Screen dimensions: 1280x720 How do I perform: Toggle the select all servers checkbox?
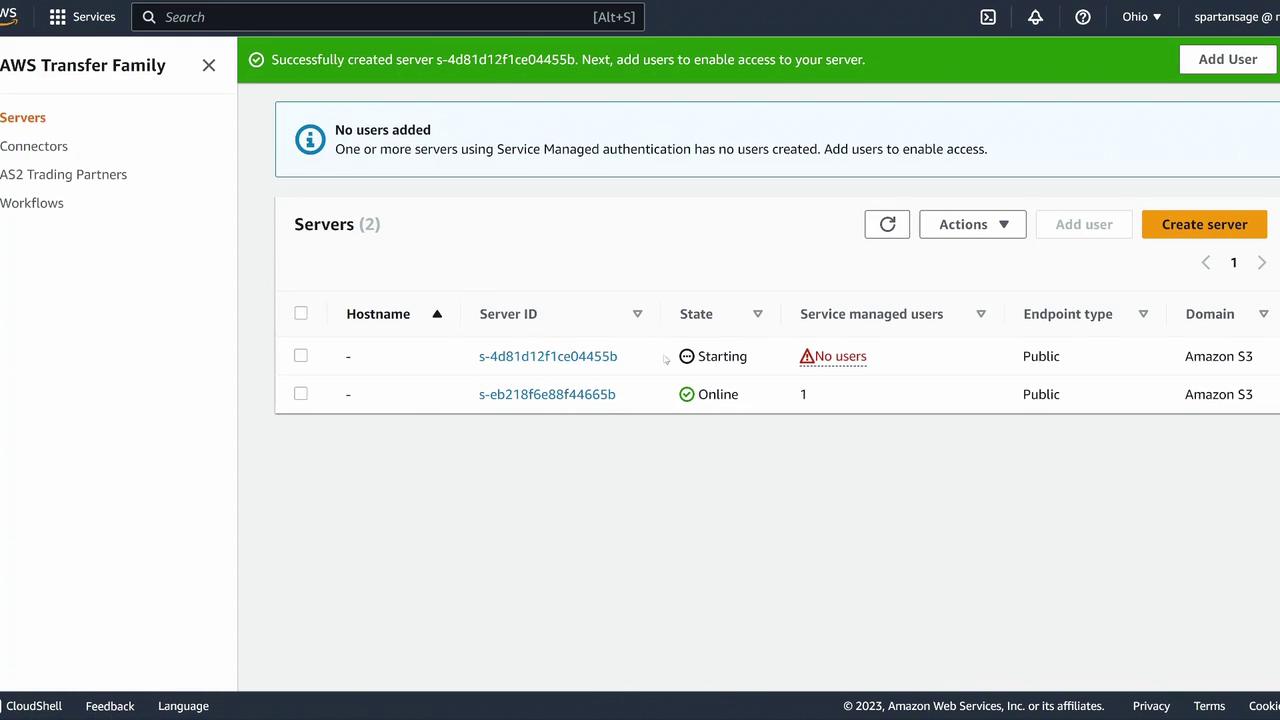pyautogui.click(x=301, y=313)
